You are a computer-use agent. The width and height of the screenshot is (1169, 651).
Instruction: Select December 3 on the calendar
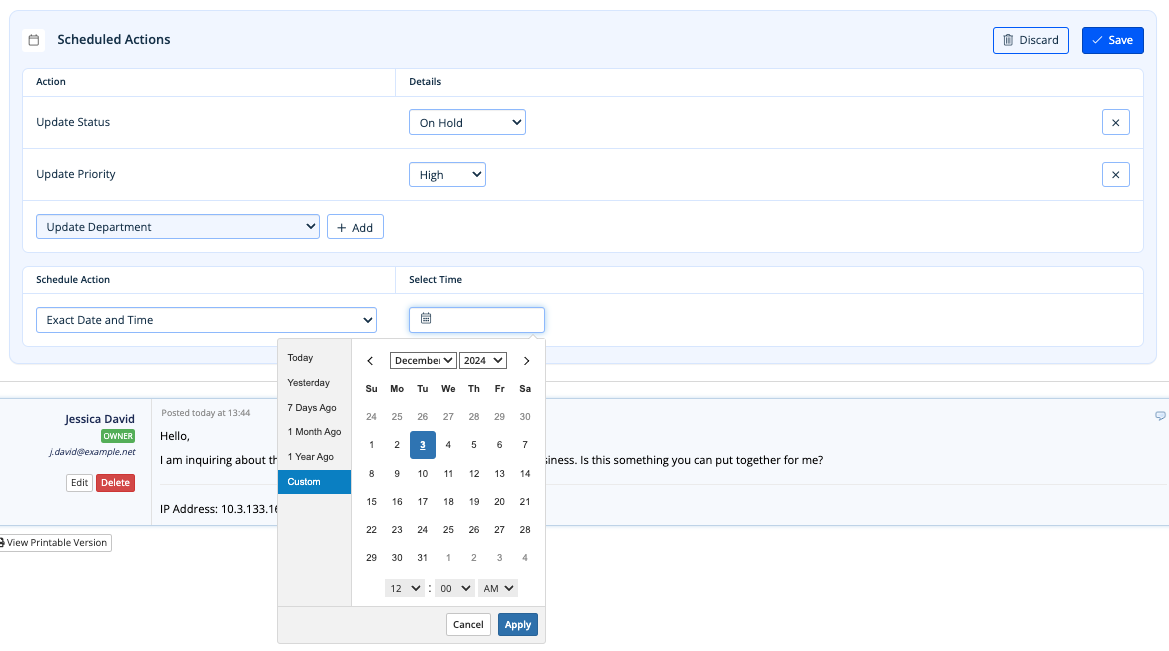click(x=422, y=444)
